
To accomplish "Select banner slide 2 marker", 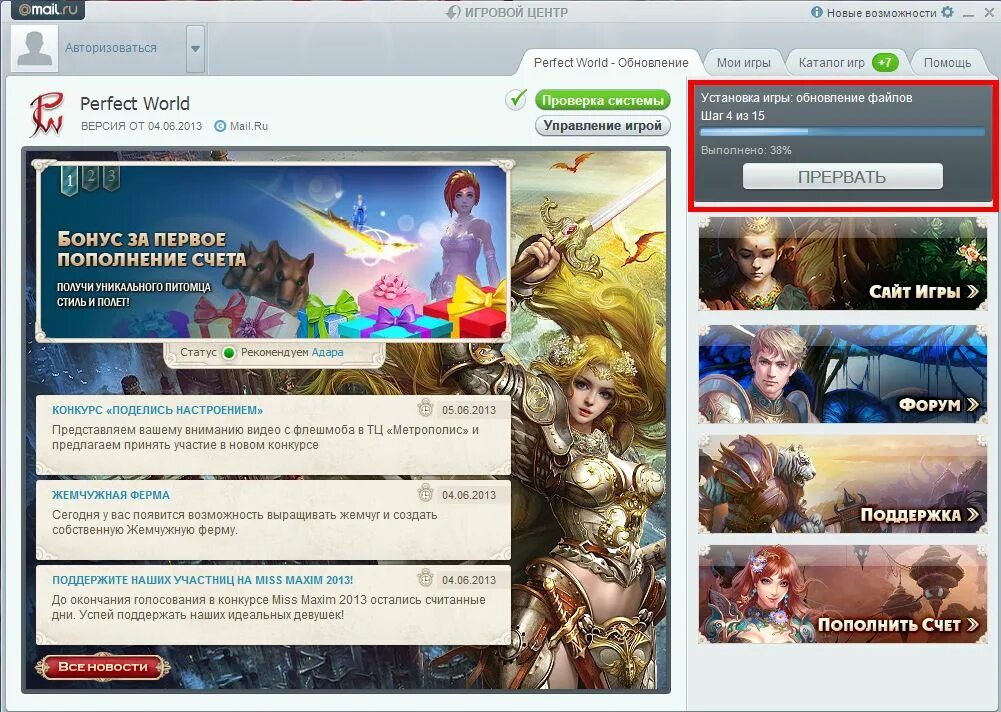I will point(91,177).
